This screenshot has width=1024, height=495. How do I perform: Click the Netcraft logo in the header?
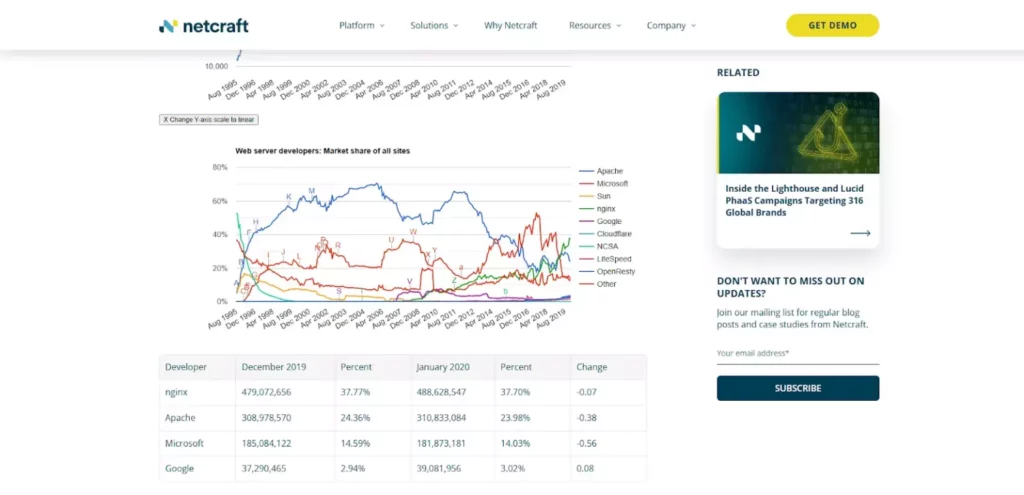(x=203, y=26)
